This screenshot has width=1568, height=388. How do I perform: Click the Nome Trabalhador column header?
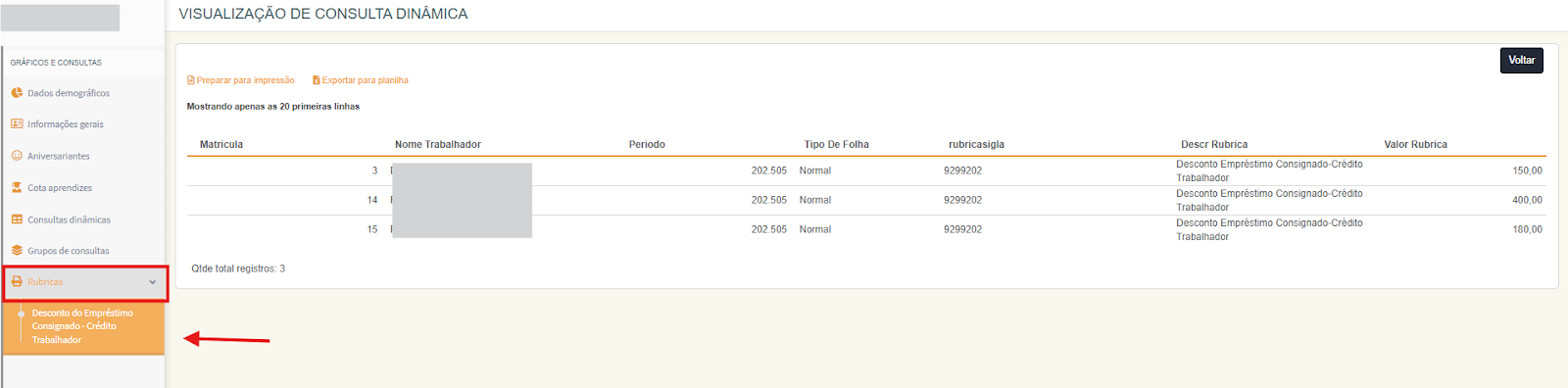pyautogui.click(x=438, y=145)
